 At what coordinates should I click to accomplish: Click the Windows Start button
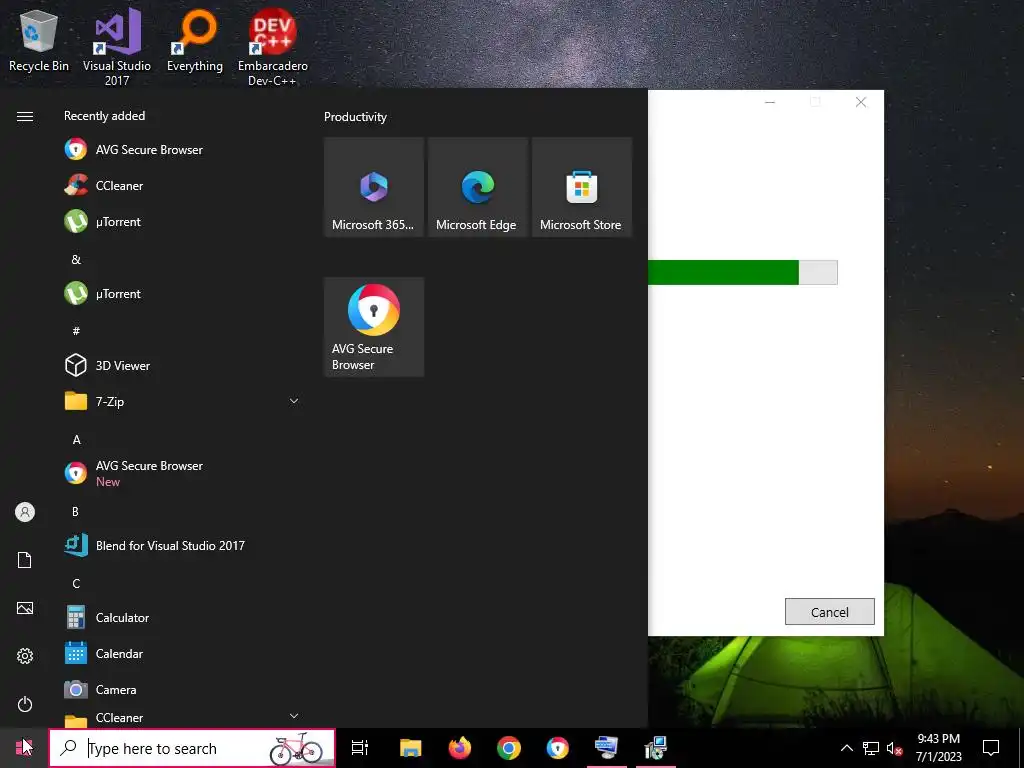coord(24,748)
